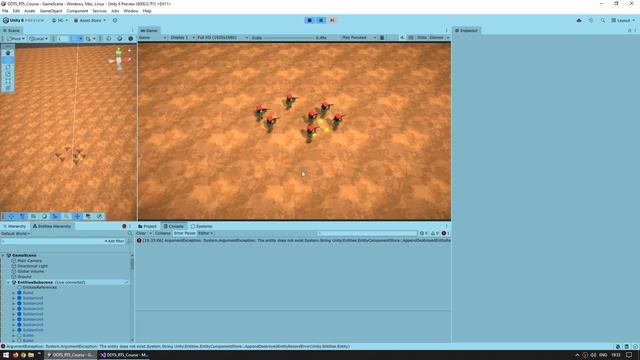Select the Inspector tab
The height and width of the screenshot is (360, 640).
pos(467,31)
